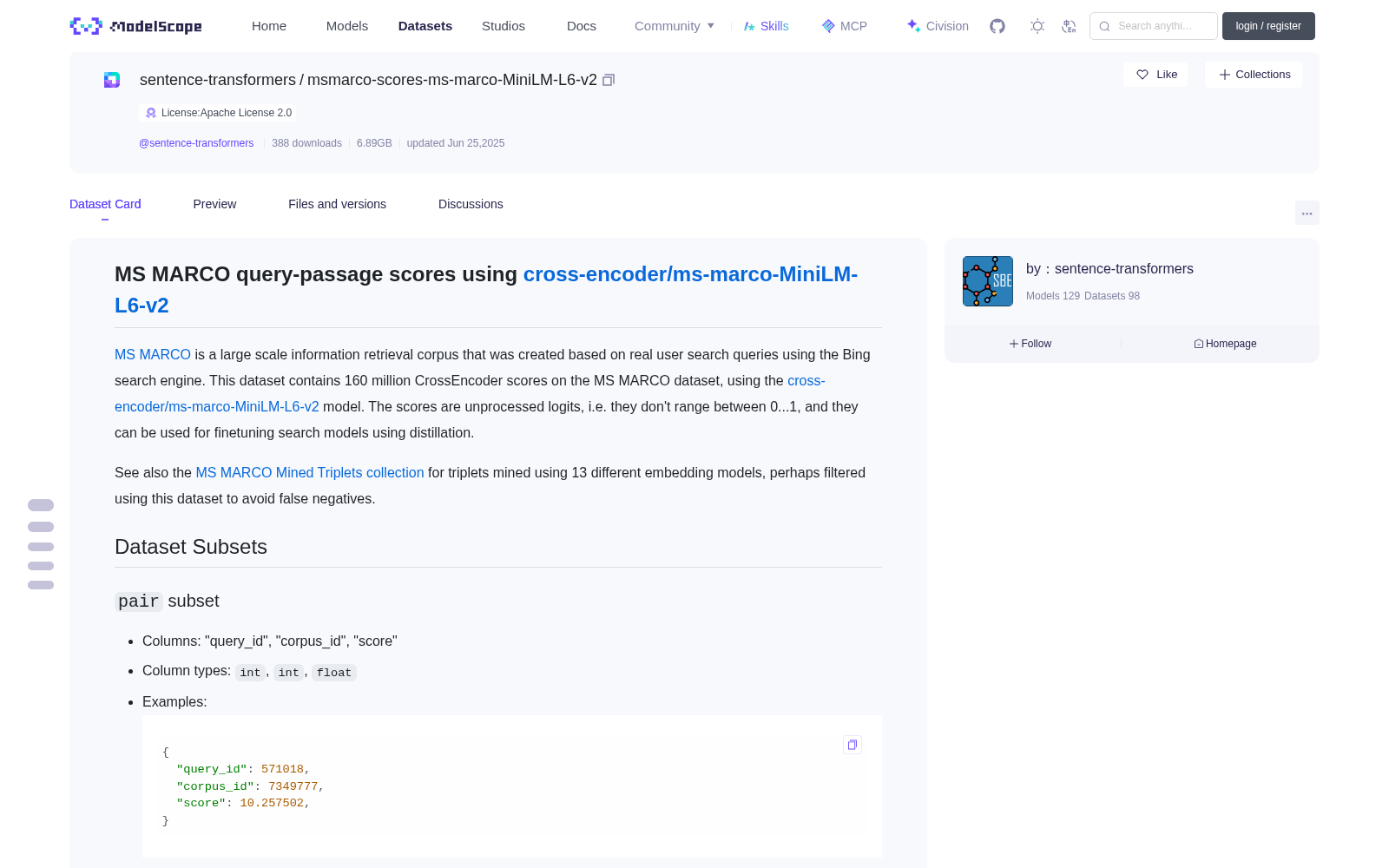Image resolution: width=1389 pixels, height=868 pixels.
Task: Click the search magnifier icon
Action: pyautogui.click(x=1104, y=26)
